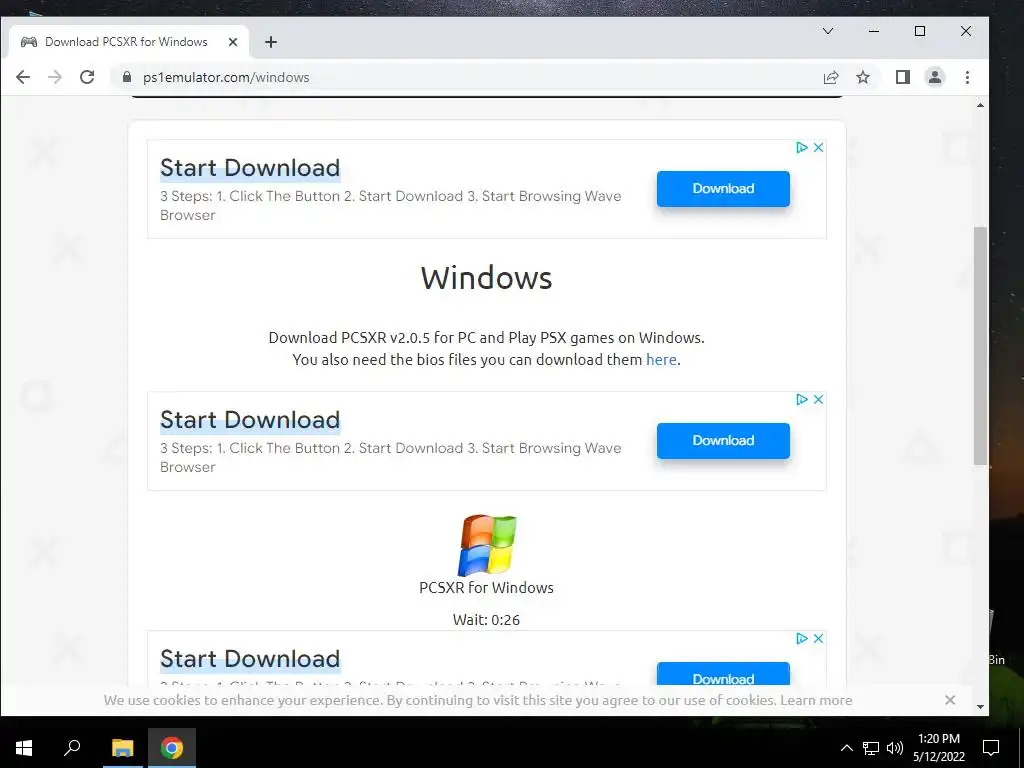Close the Download PCSXR tab
The width and height of the screenshot is (1024, 768).
(x=232, y=42)
